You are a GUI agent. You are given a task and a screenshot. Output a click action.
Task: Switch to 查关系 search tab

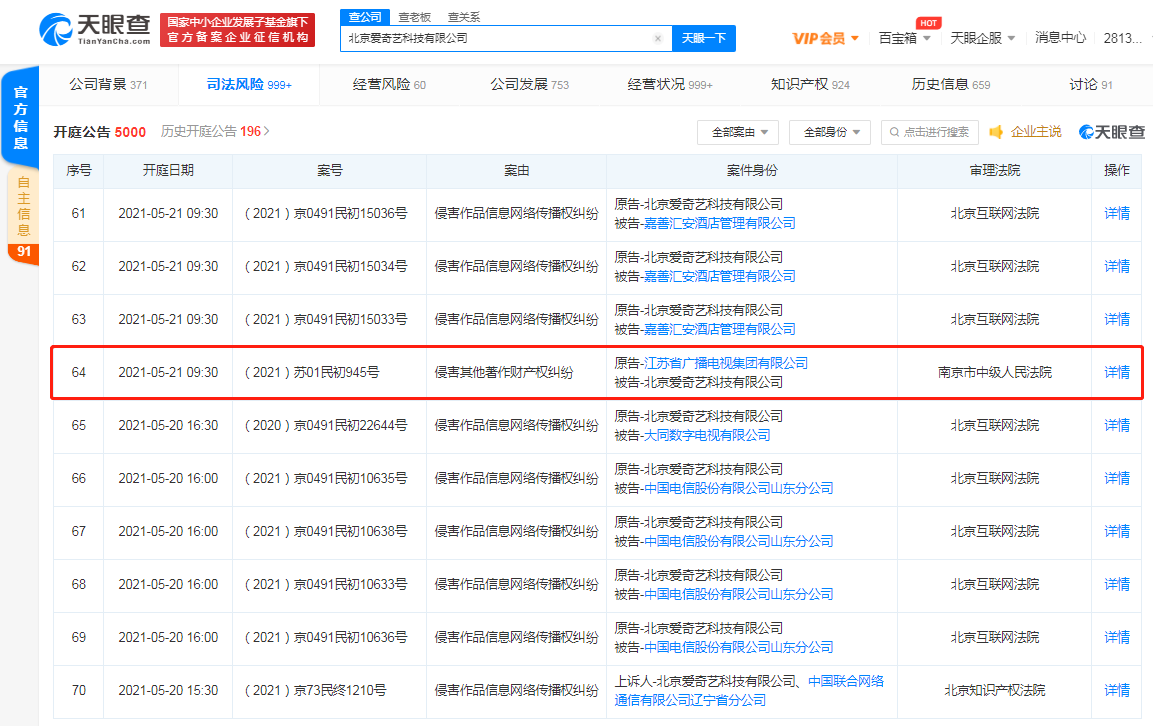click(x=463, y=17)
